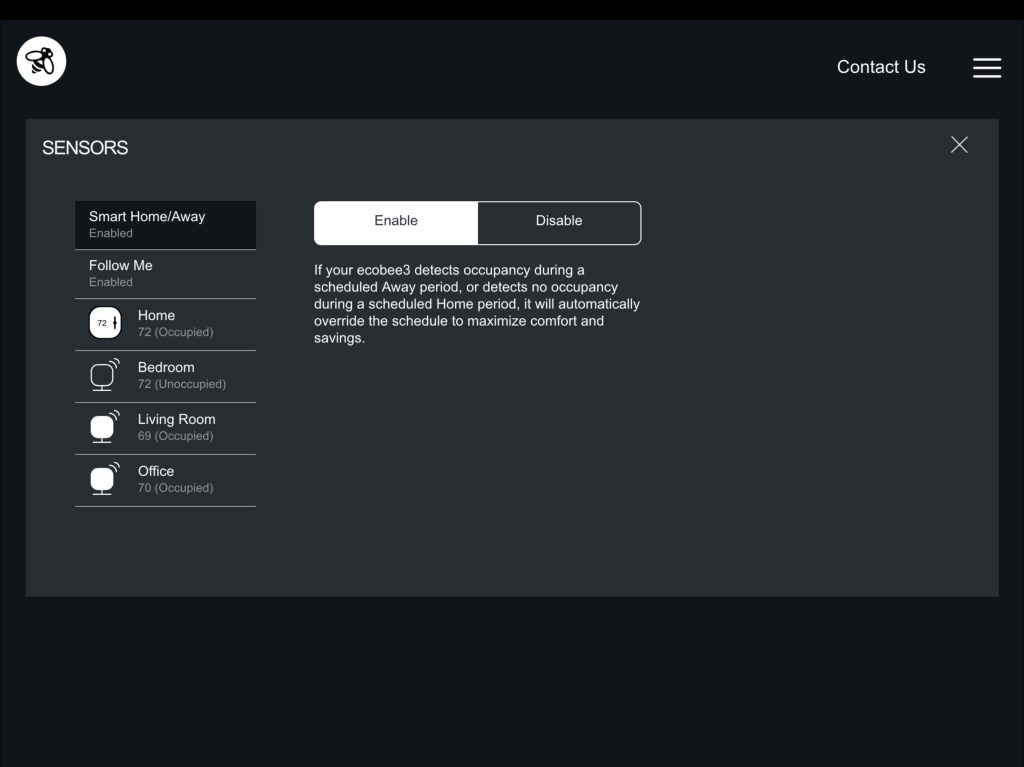Enable Smart Home/Away
1024x767 pixels.
click(x=396, y=222)
